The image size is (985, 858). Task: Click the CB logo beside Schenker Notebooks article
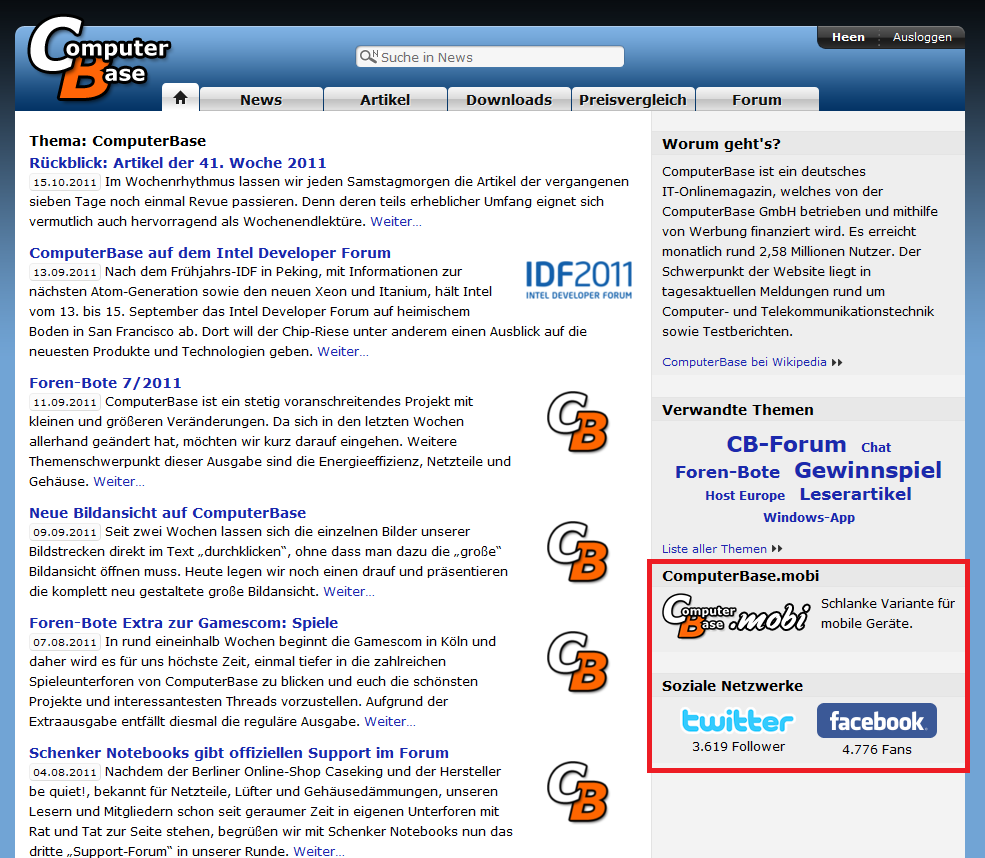pos(577,791)
